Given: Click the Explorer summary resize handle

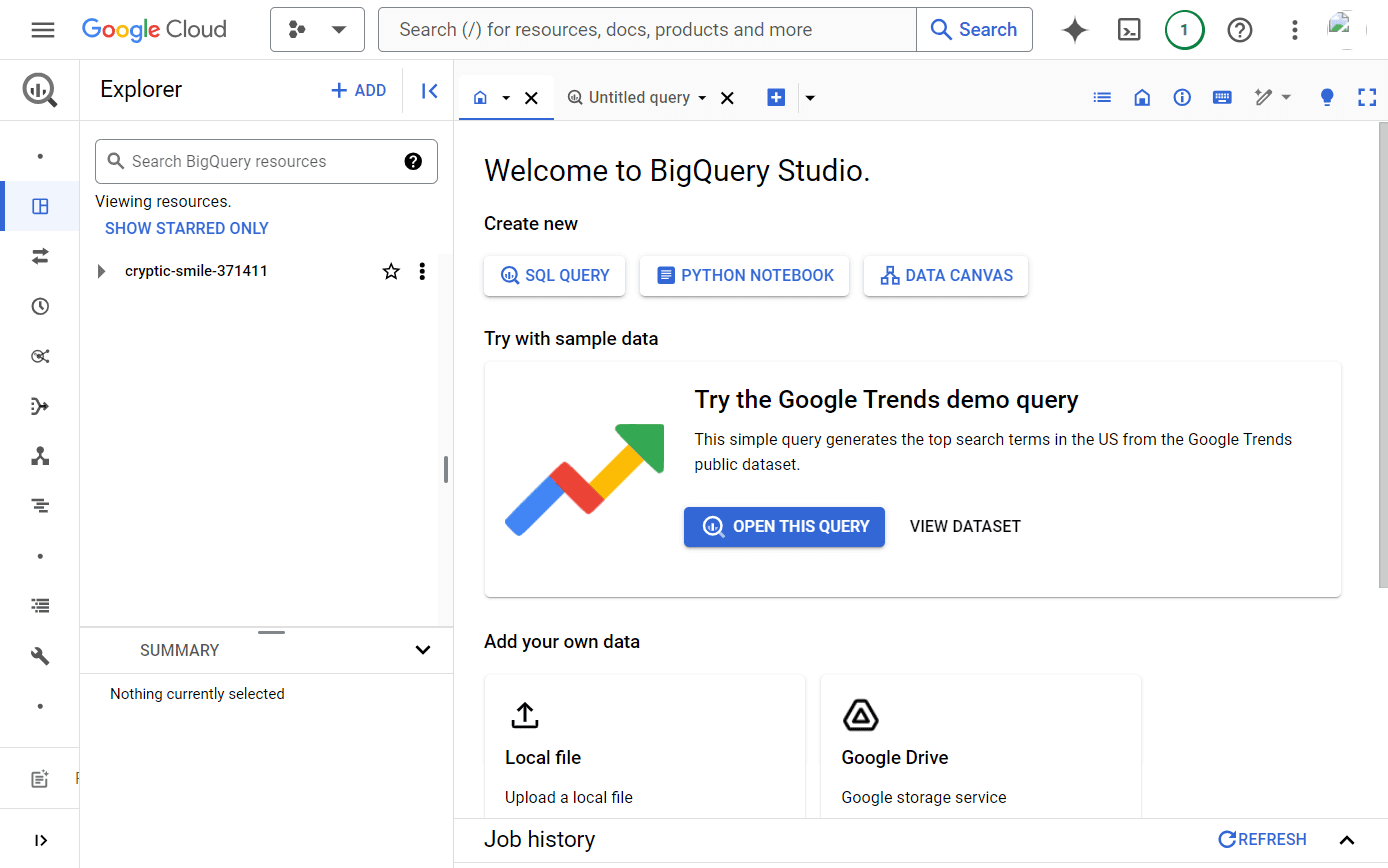Looking at the screenshot, I should point(271,632).
